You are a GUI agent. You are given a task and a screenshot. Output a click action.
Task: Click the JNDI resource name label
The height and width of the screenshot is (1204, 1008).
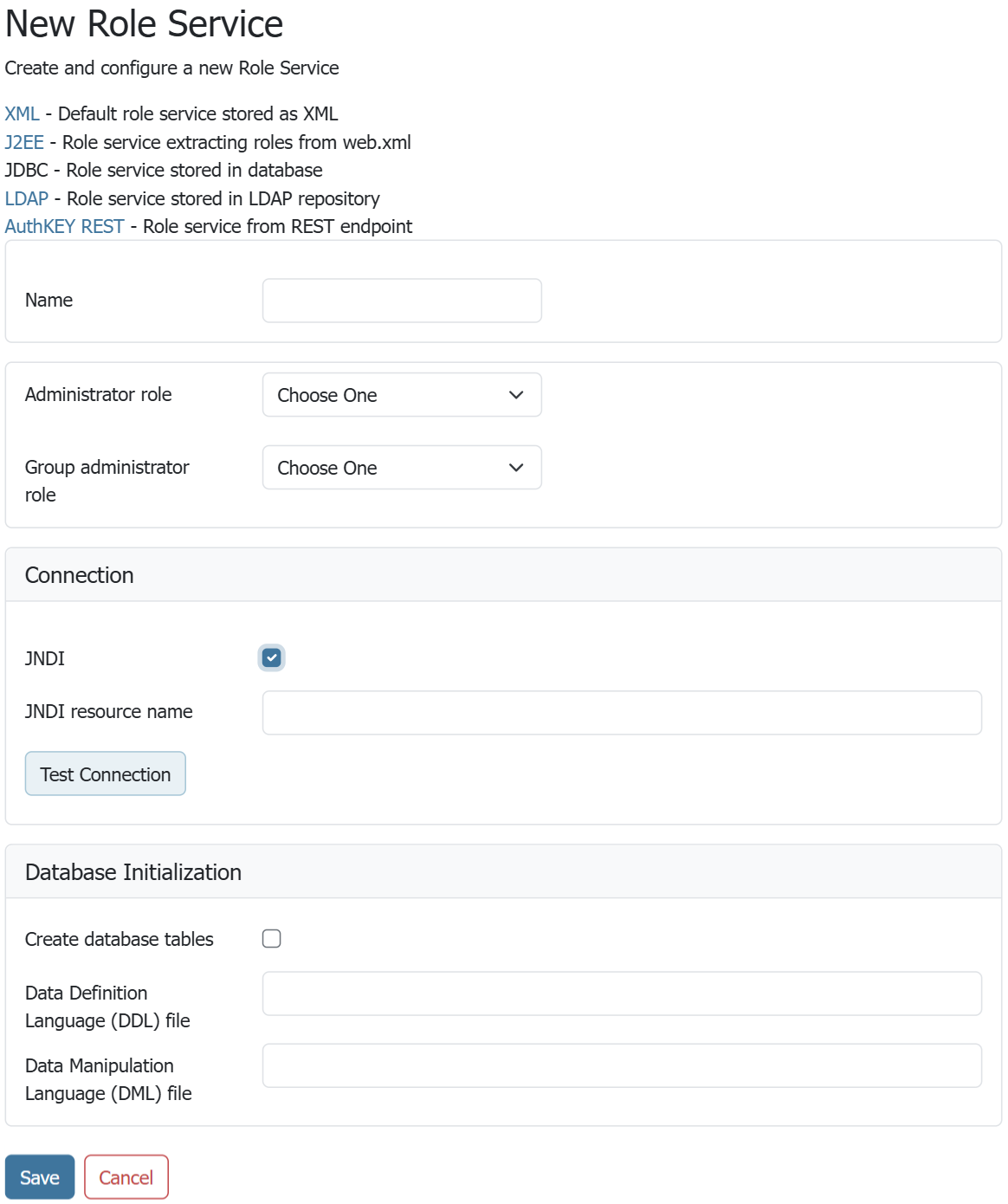click(109, 711)
